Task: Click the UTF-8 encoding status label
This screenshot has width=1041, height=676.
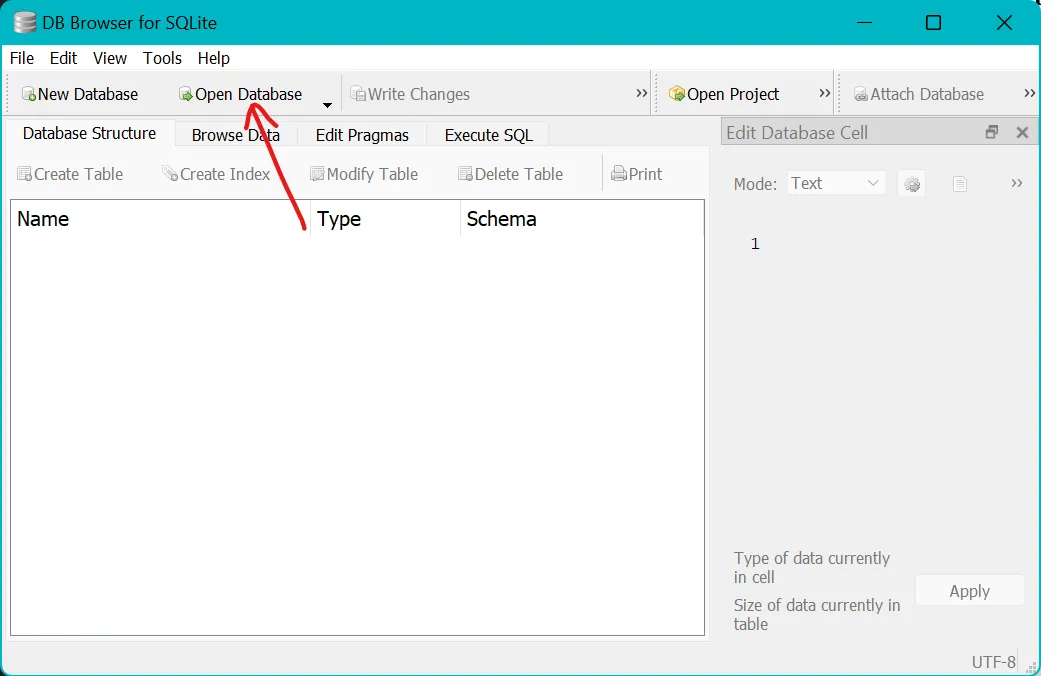Action: point(993,662)
